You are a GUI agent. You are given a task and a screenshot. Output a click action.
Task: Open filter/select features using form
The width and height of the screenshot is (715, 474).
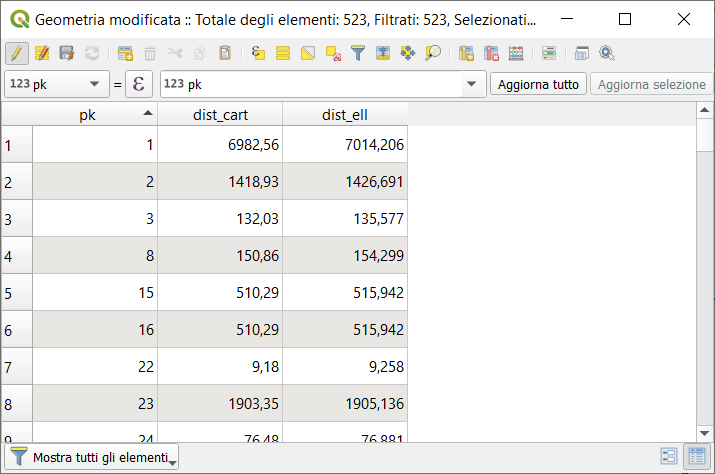point(357,53)
